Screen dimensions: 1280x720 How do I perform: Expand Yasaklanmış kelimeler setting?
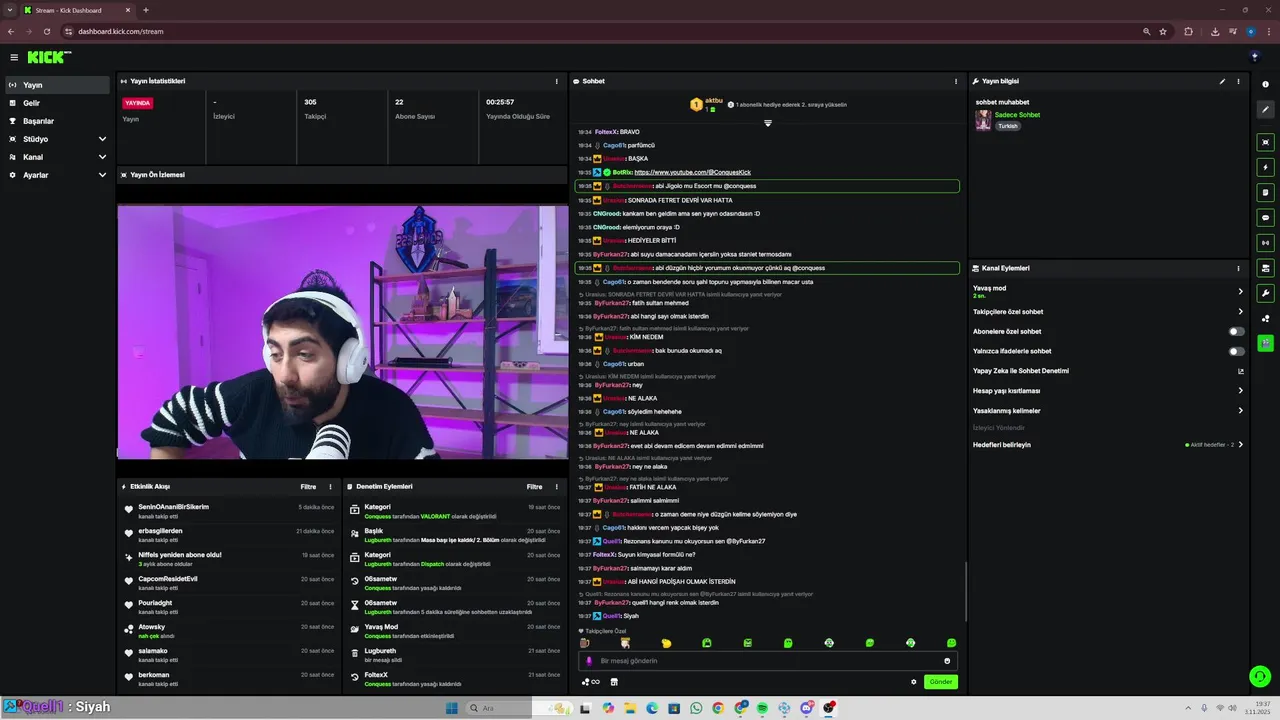(x=1108, y=411)
